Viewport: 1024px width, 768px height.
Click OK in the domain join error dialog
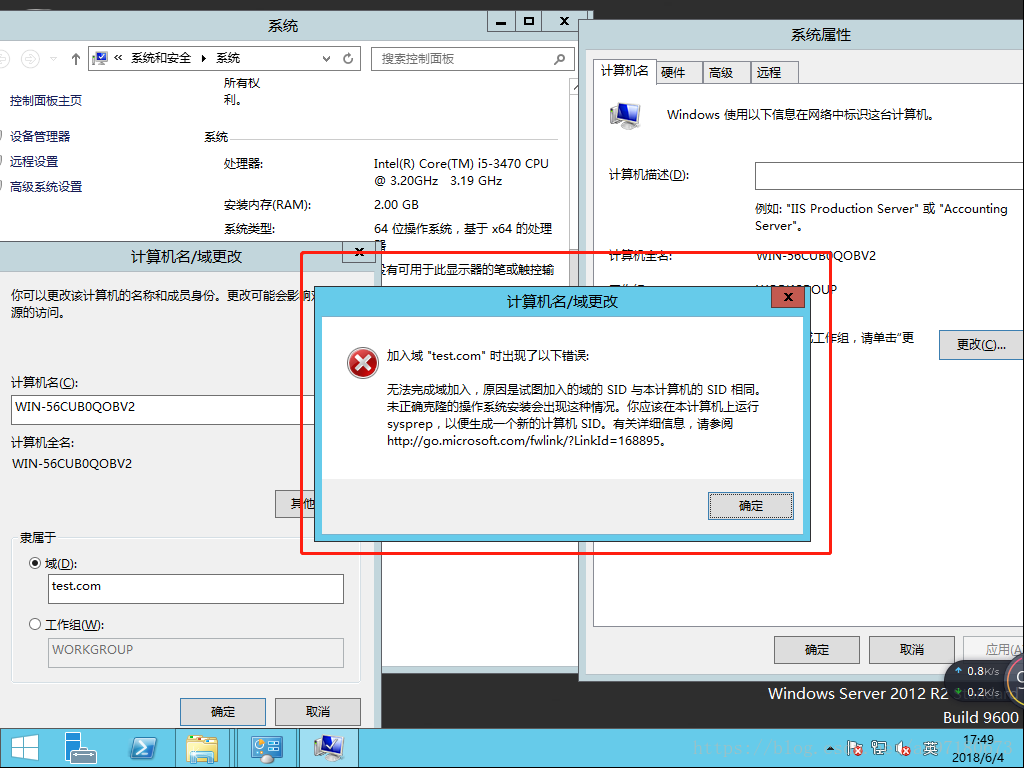[x=750, y=506]
